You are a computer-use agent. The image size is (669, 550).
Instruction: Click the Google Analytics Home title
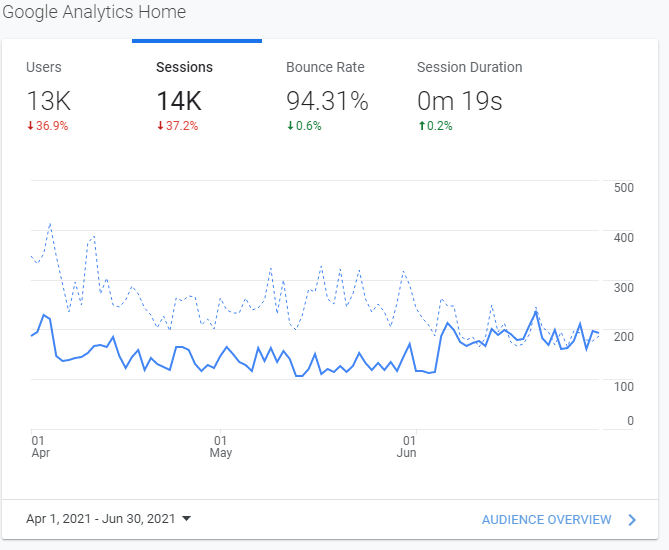93,12
